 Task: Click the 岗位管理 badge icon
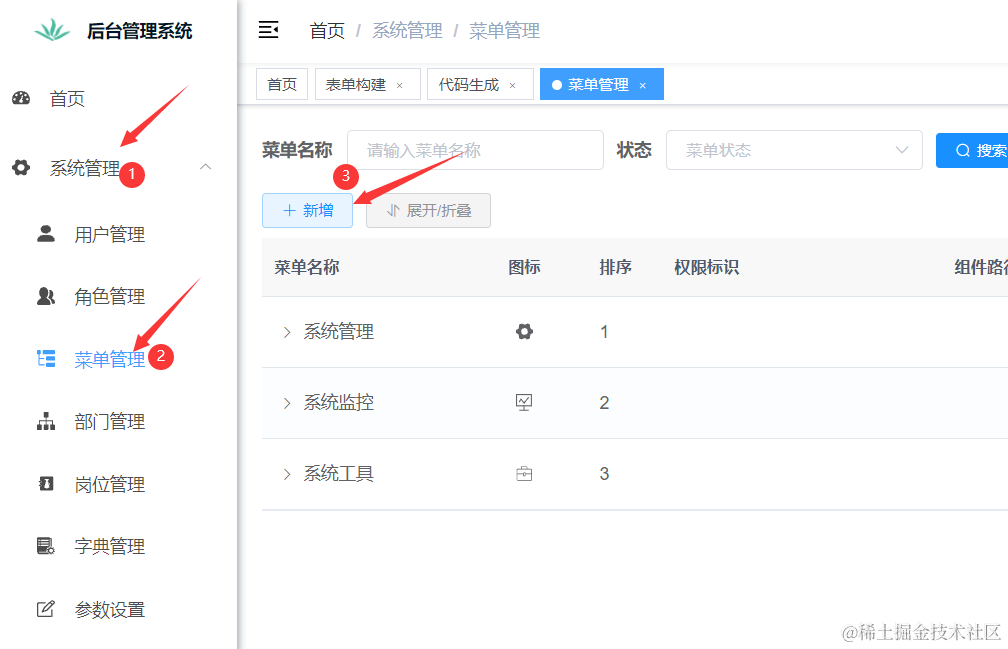pos(46,484)
